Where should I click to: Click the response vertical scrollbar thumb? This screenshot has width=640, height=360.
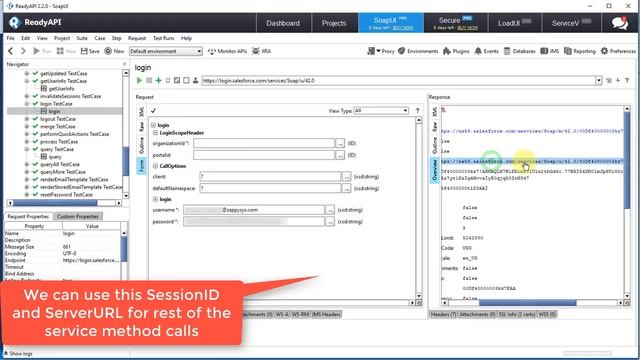[x=627, y=161]
